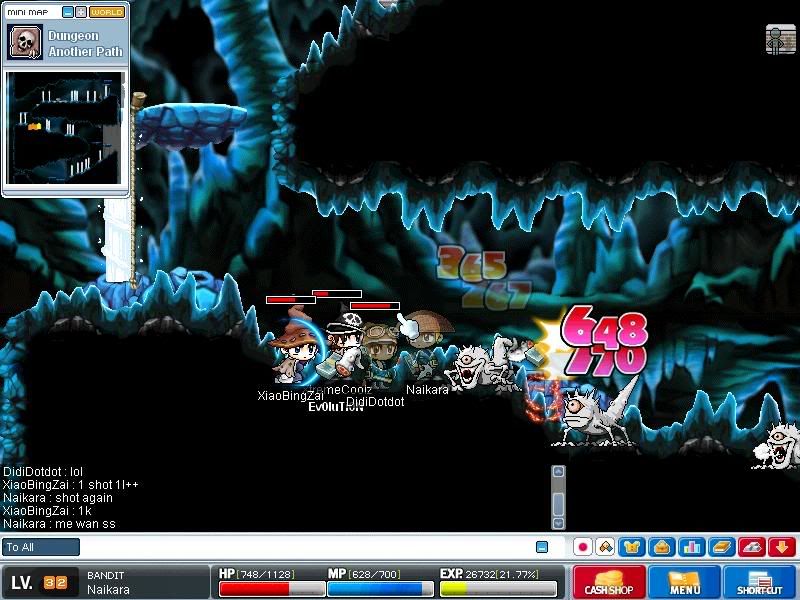Click the HP value 748/1128
This screenshot has width=800, height=600.
pos(266,574)
